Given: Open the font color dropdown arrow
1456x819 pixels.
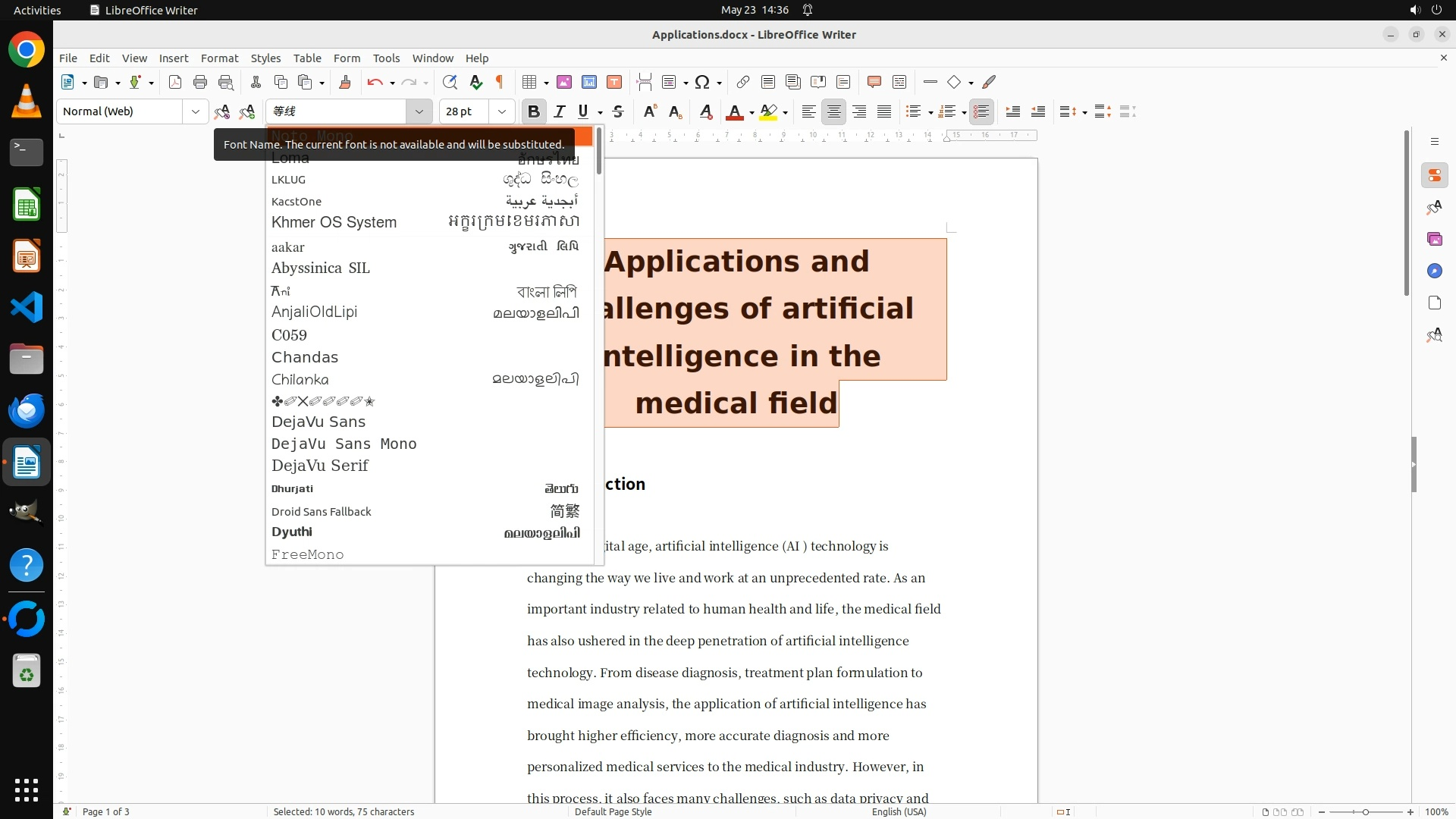Looking at the screenshot, I should [752, 112].
